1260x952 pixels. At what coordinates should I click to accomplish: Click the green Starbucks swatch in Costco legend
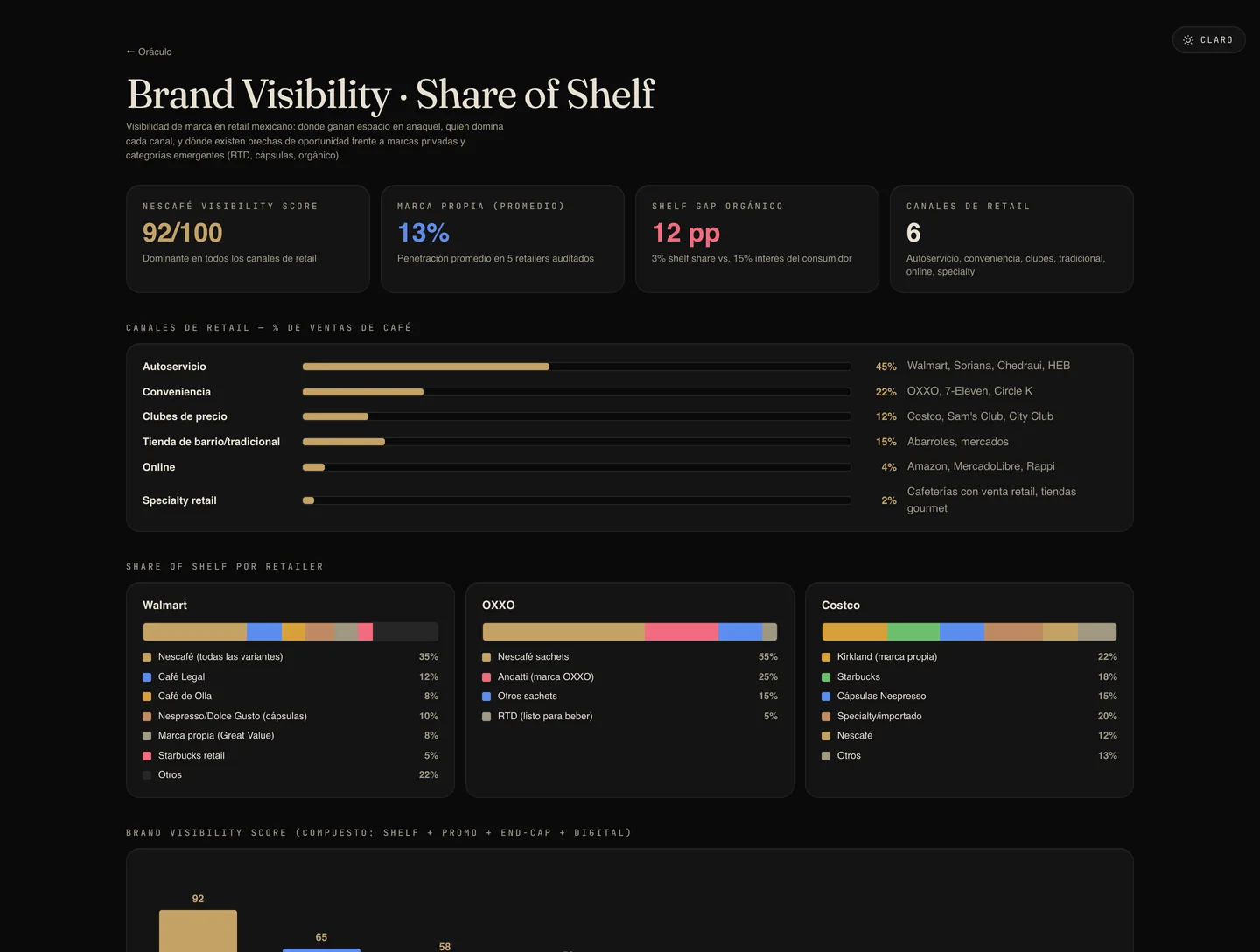[x=826, y=677]
